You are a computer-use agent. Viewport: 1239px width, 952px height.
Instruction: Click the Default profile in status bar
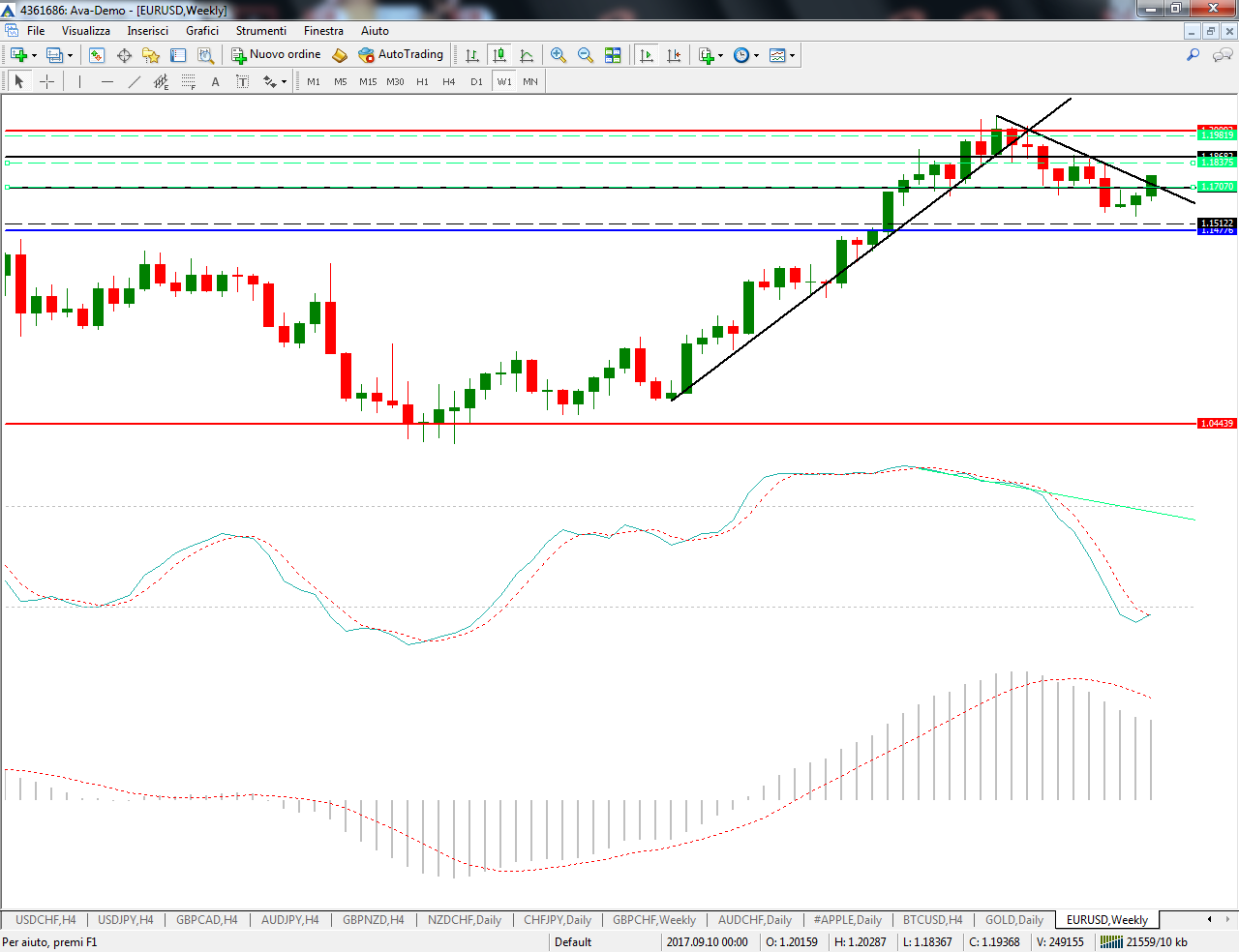point(573,942)
